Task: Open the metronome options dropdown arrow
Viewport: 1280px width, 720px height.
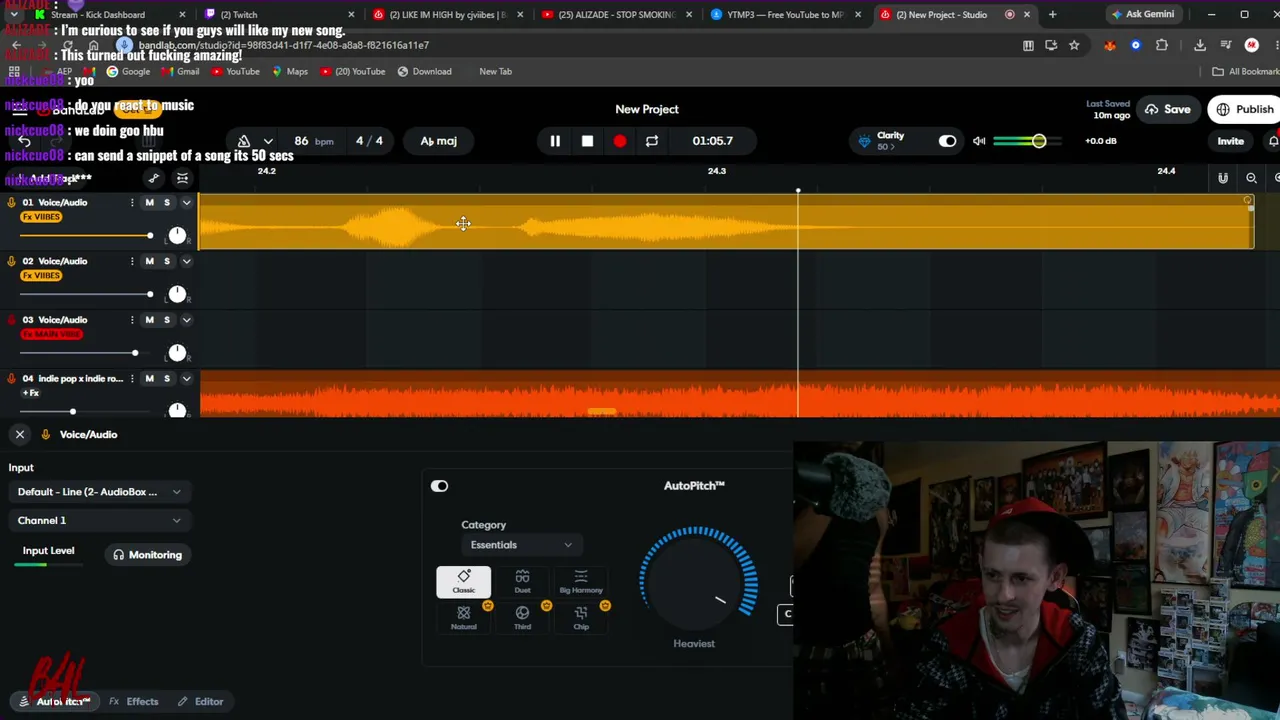Action: pos(267,141)
